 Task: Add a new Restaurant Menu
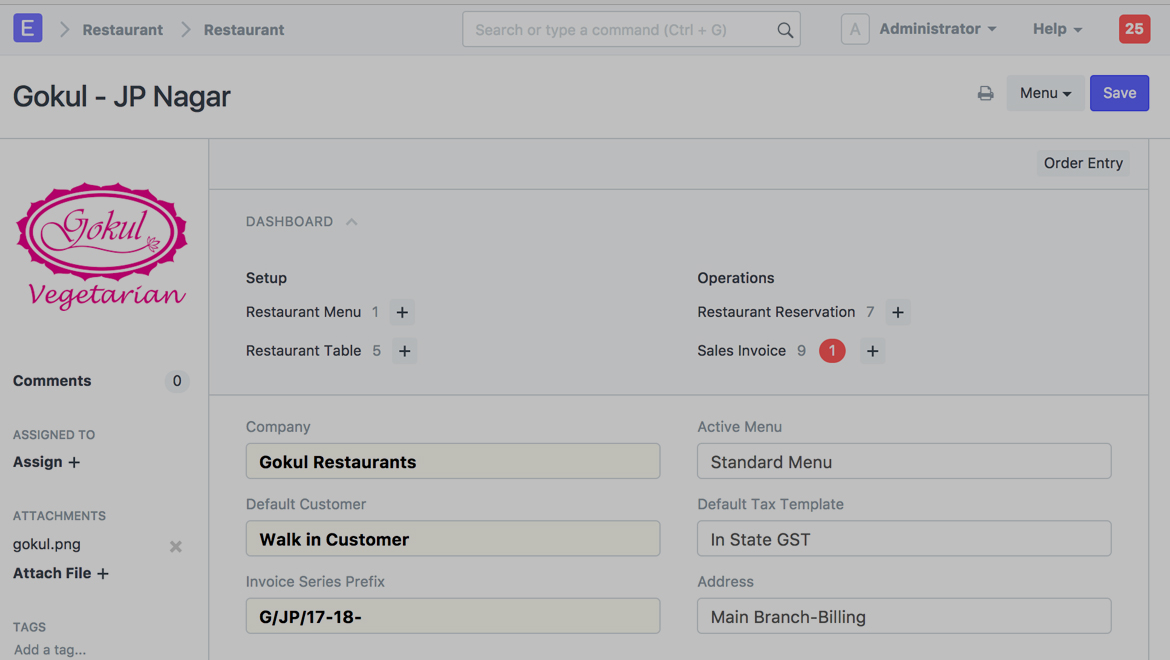click(x=402, y=312)
